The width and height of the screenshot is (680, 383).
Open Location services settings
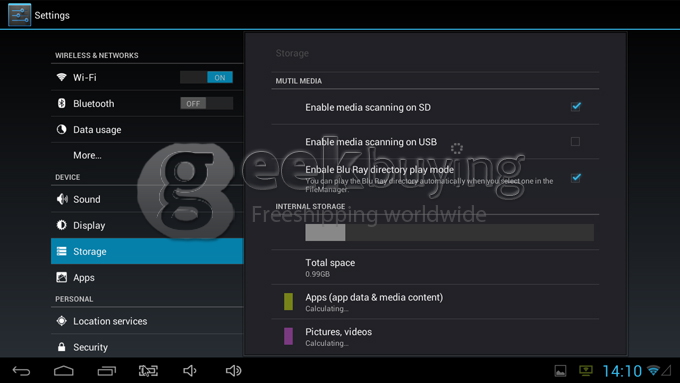point(147,321)
